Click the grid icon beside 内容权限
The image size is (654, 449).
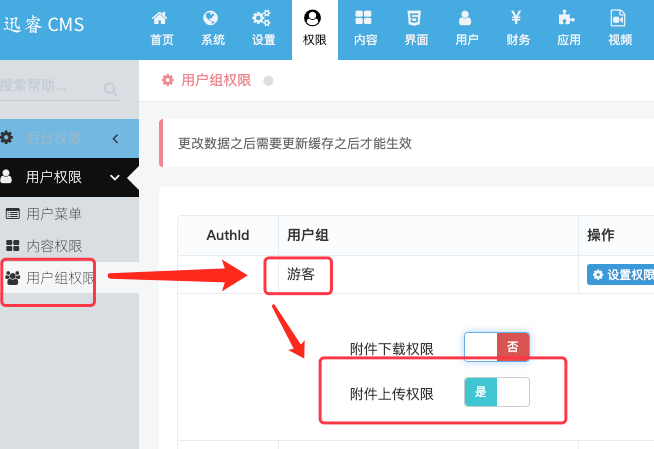(x=13, y=246)
